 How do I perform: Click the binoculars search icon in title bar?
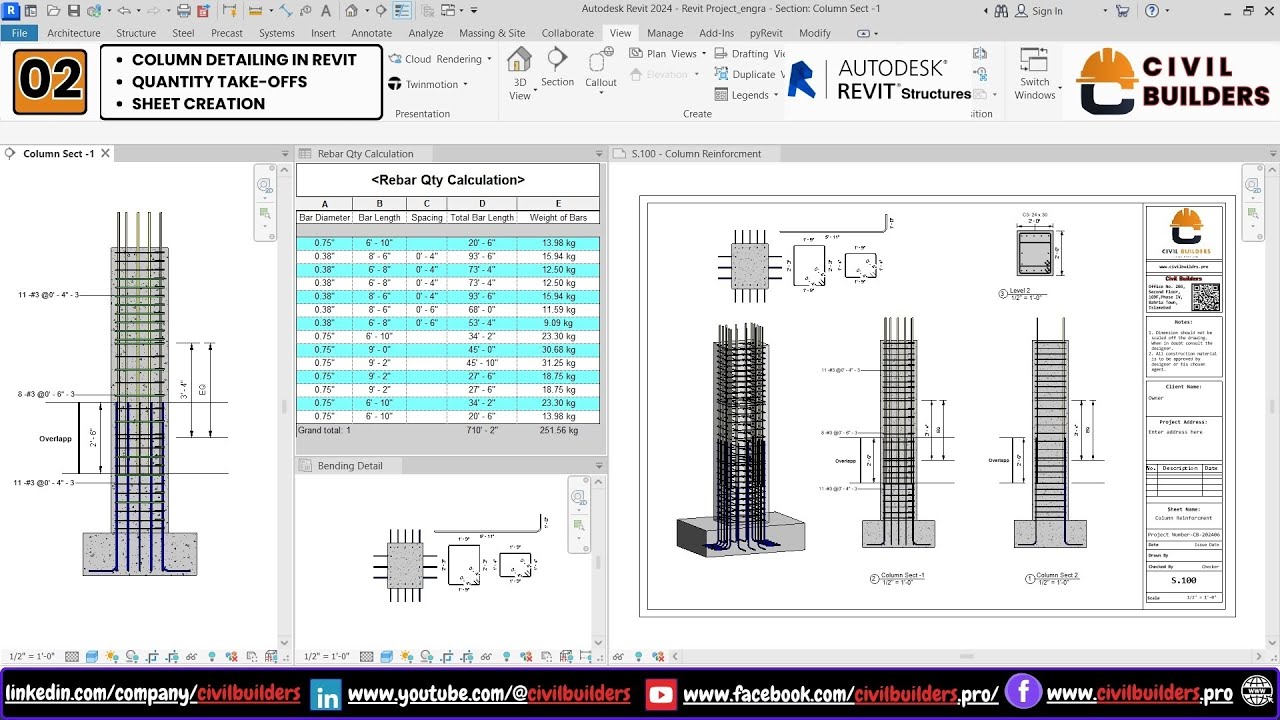point(1001,10)
